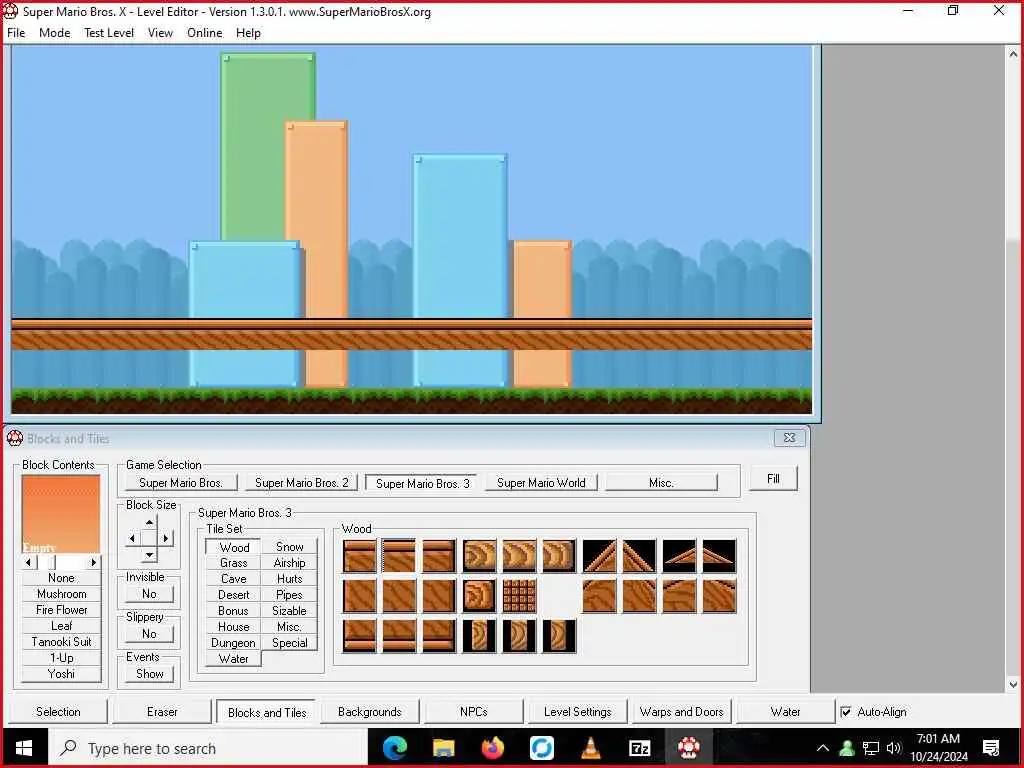Switch tile set to Sizable

click(x=289, y=611)
